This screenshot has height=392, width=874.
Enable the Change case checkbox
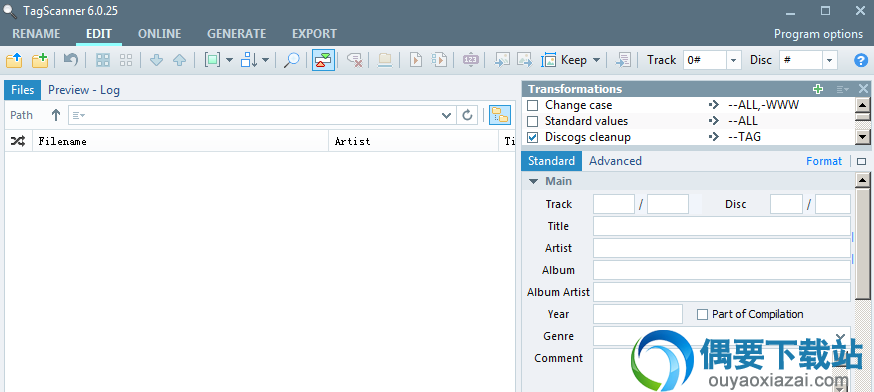(533, 105)
